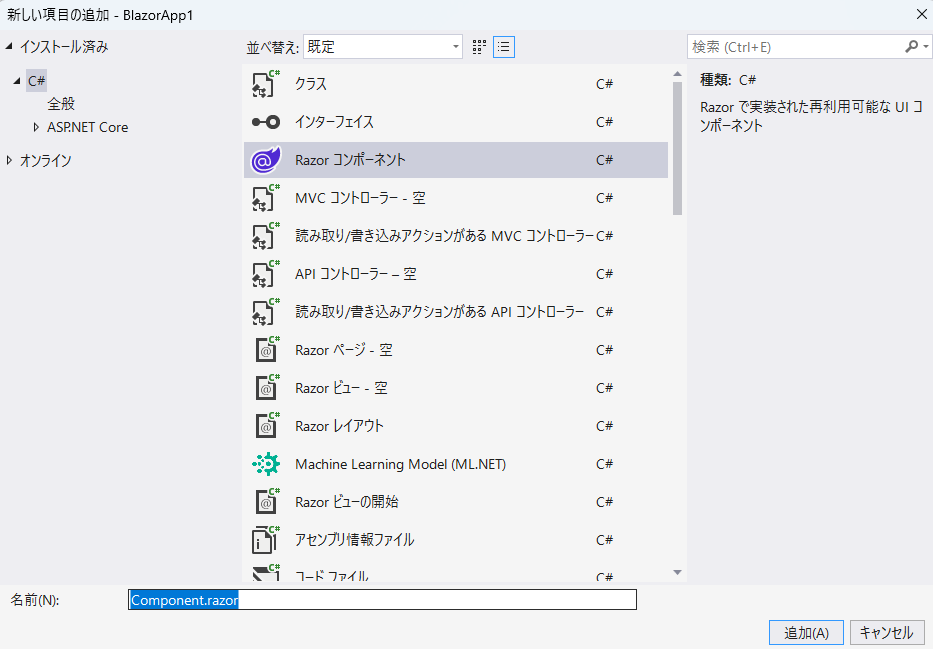Click the MVC コントローラー - 空 icon

click(x=265, y=198)
